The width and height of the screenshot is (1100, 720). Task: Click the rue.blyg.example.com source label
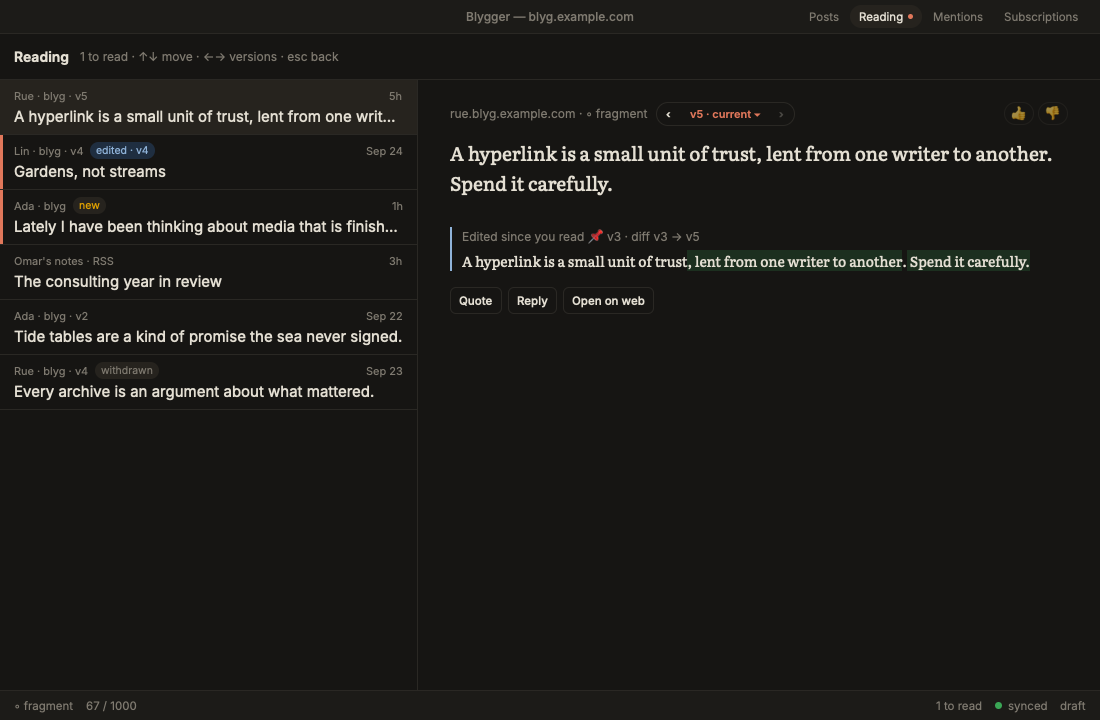512,114
